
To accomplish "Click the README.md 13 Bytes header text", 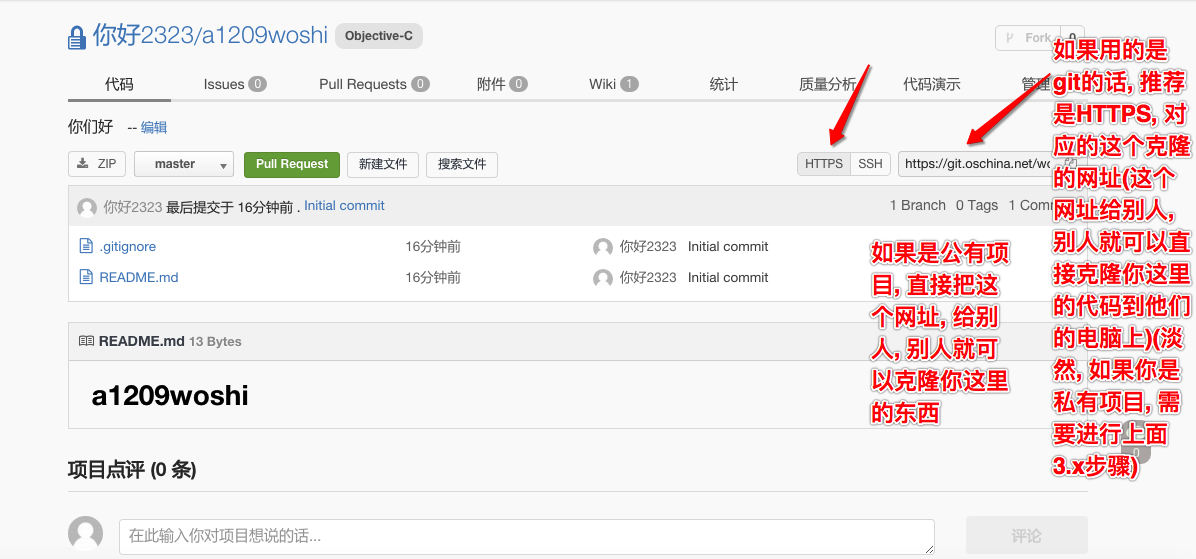I will coord(169,341).
